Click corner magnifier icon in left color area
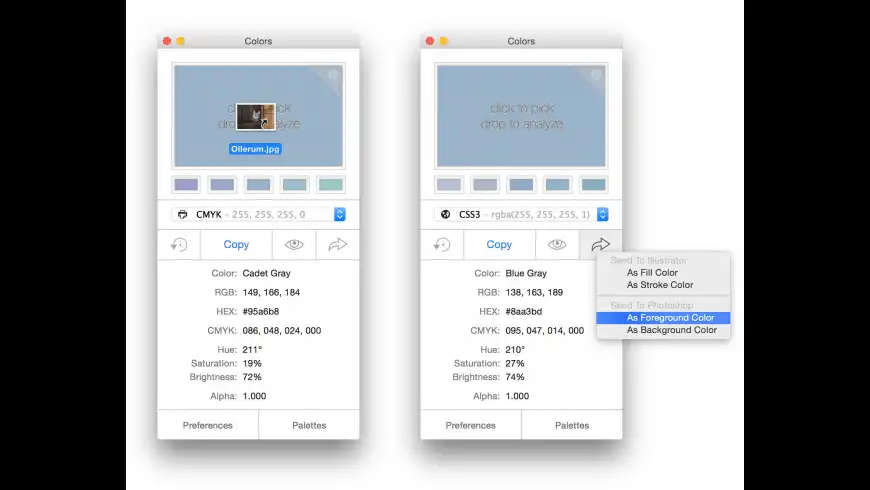870x490 pixels. [x=332, y=75]
